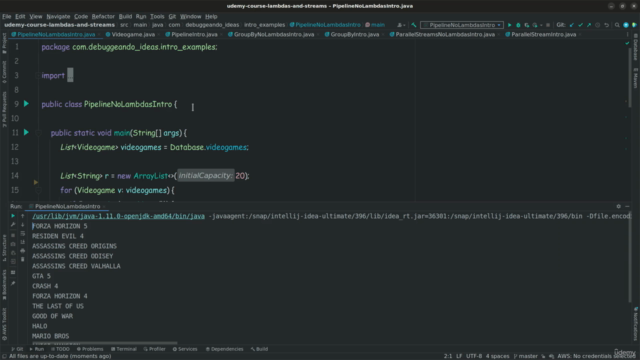Open Maven side panel
This screenshot has height=360, width=640.
pyautogui.click(x=636, y=78)
